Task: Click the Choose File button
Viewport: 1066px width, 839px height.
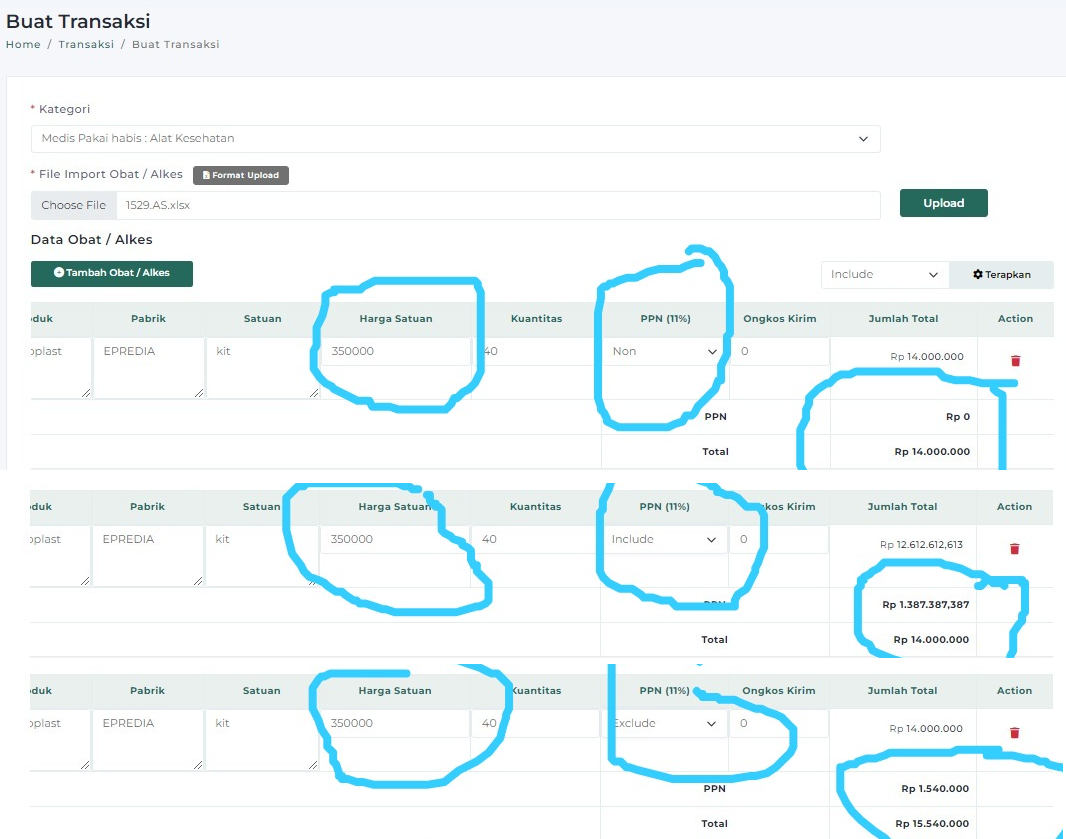Action: point(73,205)
